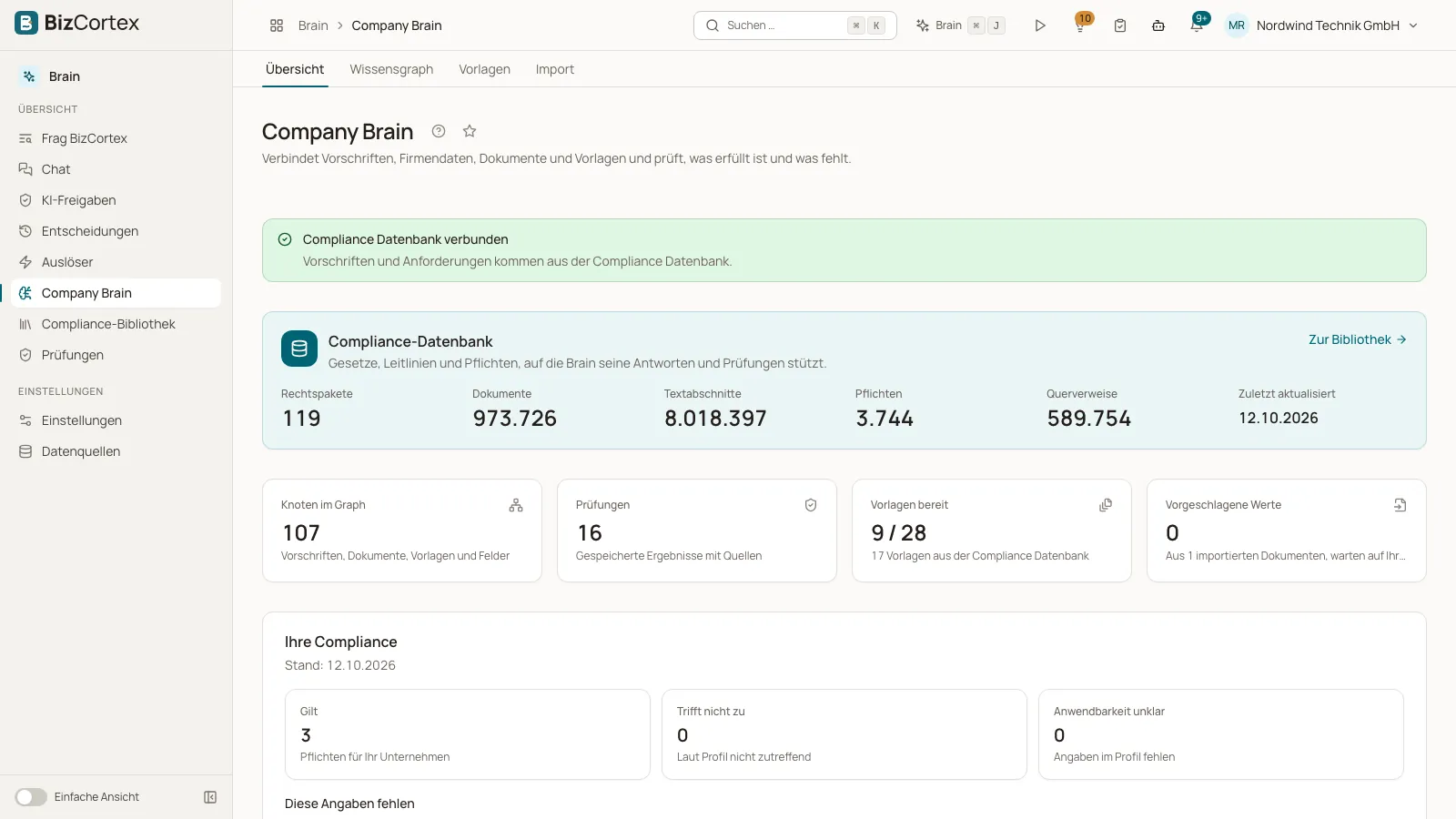Click the graph nodes icon in Knoten im Graph card
This screenshot has width=1456, height=819.
click(x=516, y=505)
